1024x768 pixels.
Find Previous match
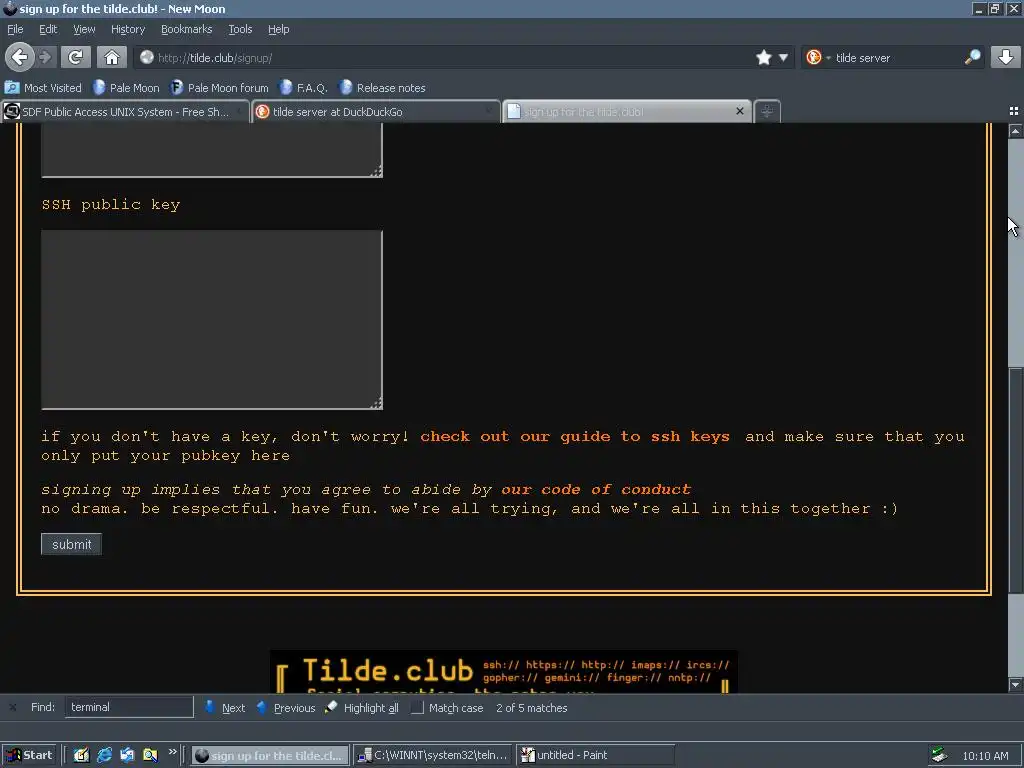(285, 707)
